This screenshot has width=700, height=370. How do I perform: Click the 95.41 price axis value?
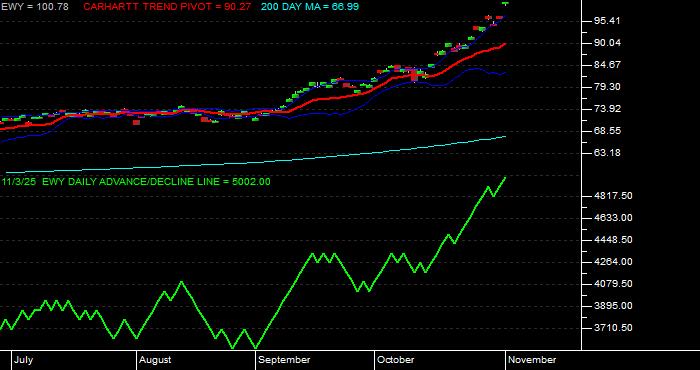tap(607, 21)
